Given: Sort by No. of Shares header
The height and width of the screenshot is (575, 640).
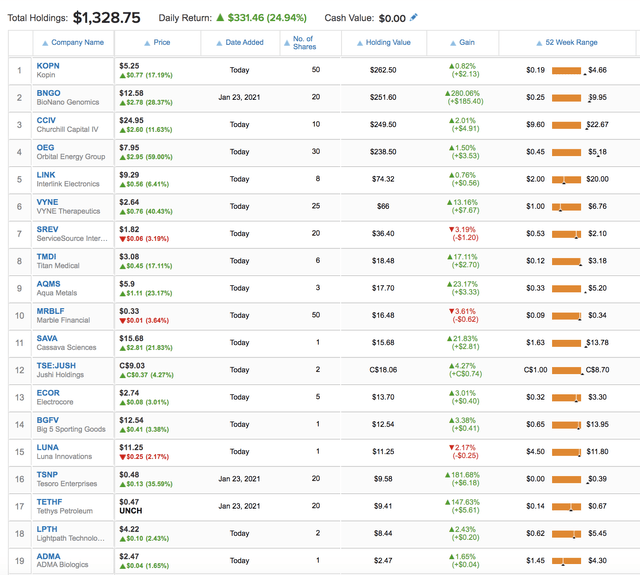Looking at the screenshot, I should [300, 42].
